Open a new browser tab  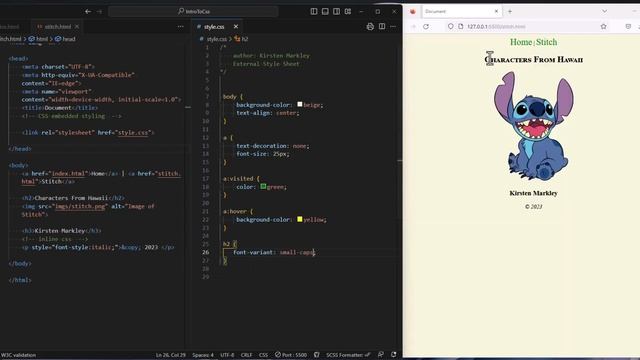point(510,11)
